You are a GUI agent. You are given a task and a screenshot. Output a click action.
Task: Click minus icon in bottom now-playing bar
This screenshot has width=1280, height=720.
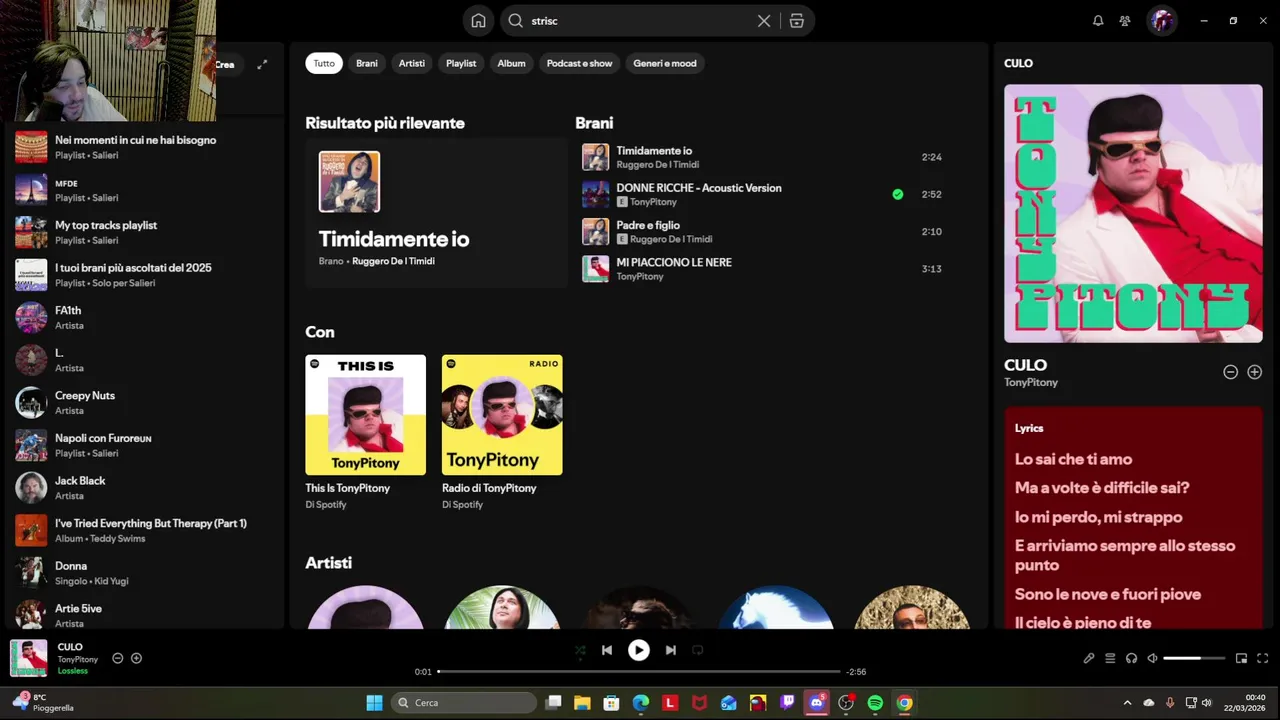117,658
